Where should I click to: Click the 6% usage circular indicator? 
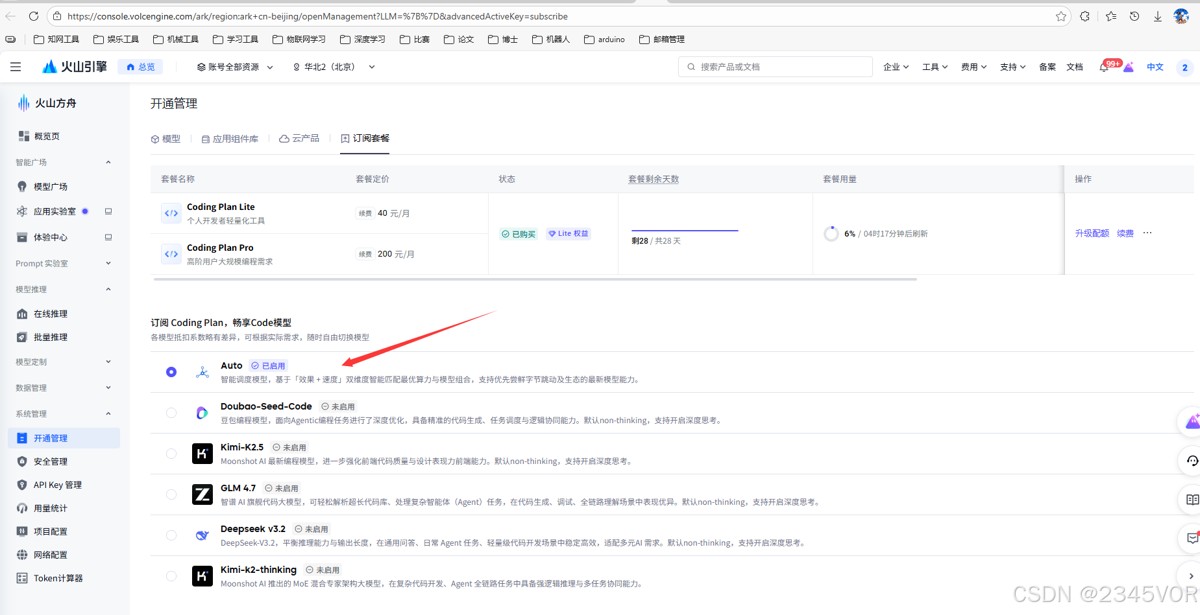click(831, 233)
